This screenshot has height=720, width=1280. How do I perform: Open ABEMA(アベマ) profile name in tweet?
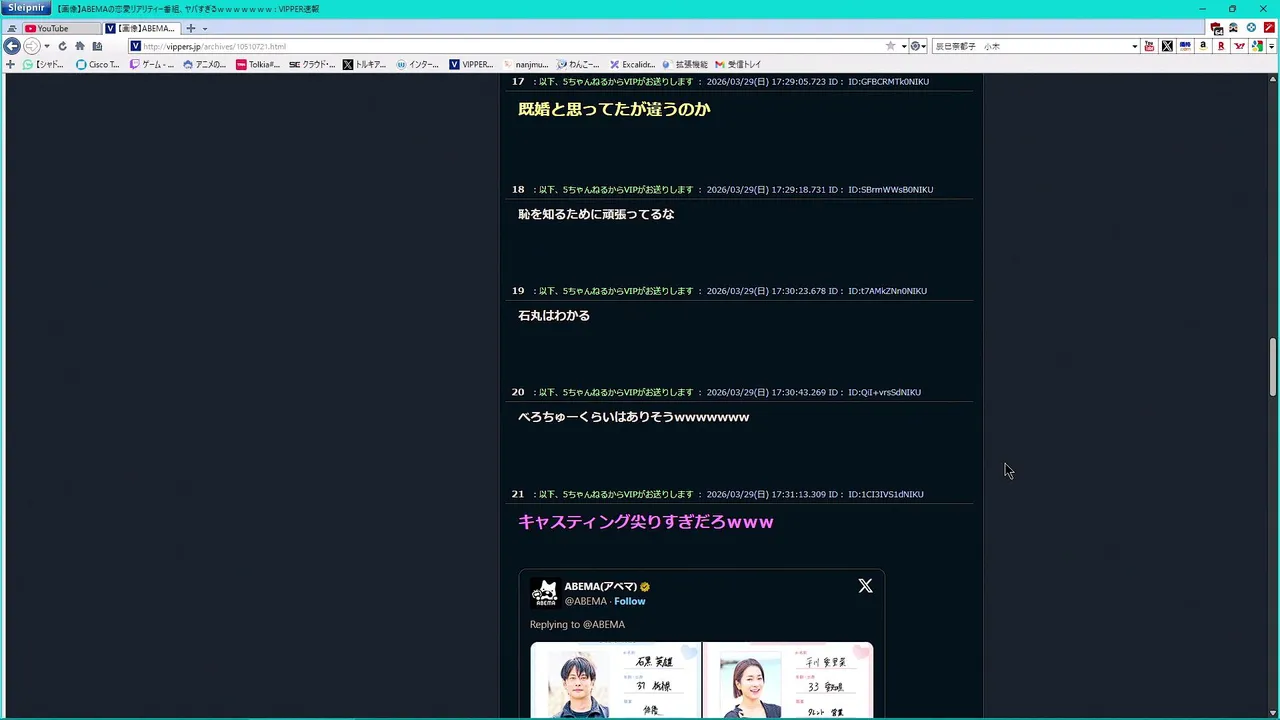(x=600, y=586)
